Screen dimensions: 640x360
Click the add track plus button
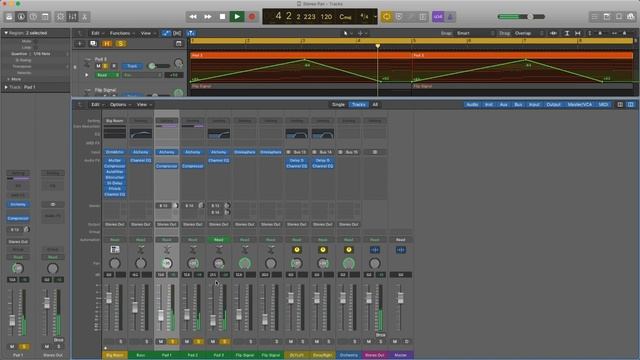80,44
